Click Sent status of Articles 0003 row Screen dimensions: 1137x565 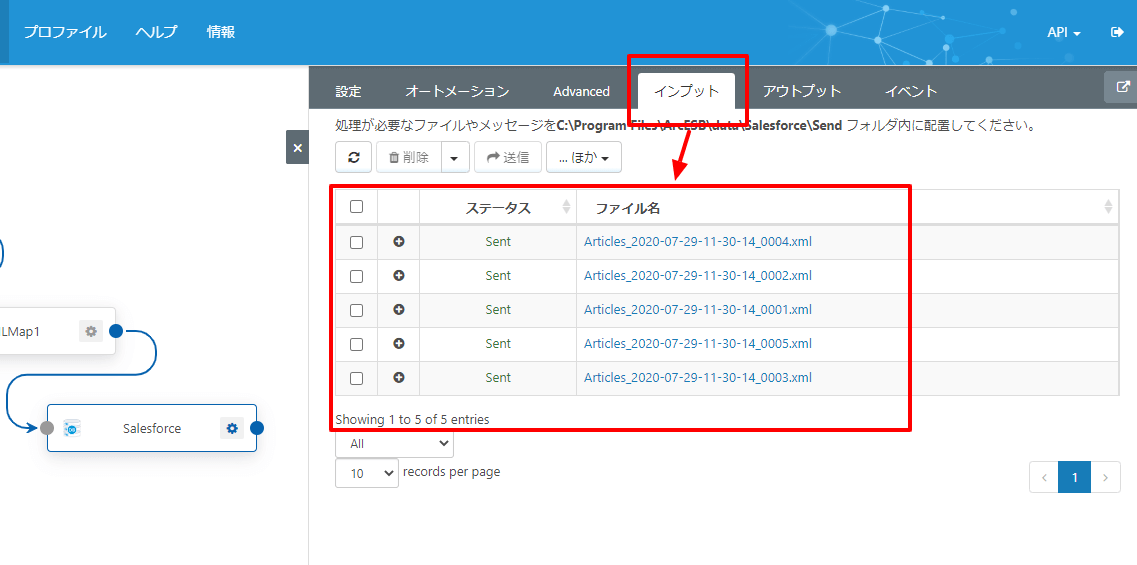click(498, 377)
